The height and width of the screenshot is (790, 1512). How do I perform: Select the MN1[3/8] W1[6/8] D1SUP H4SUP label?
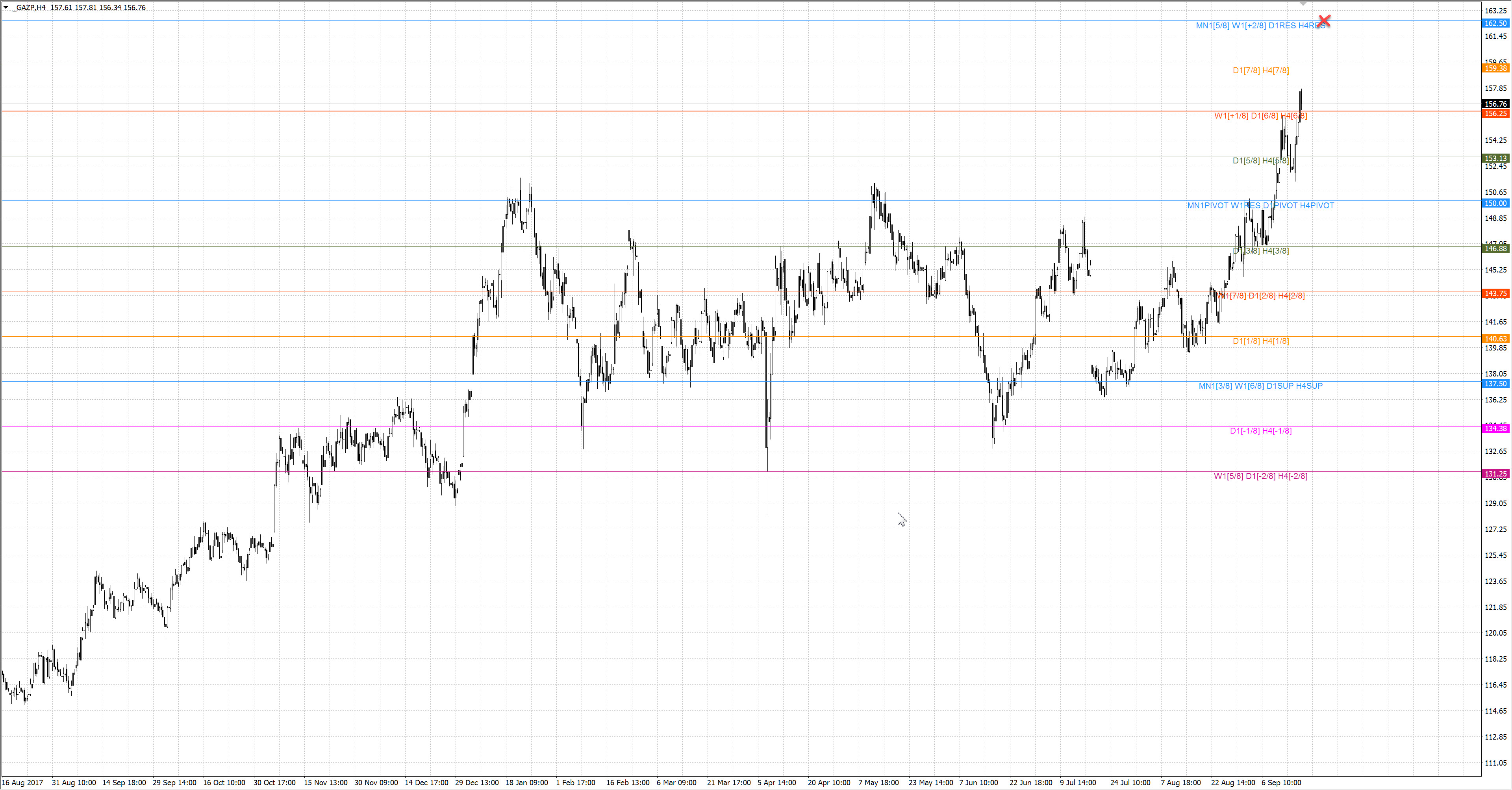tap(1260, 386)
